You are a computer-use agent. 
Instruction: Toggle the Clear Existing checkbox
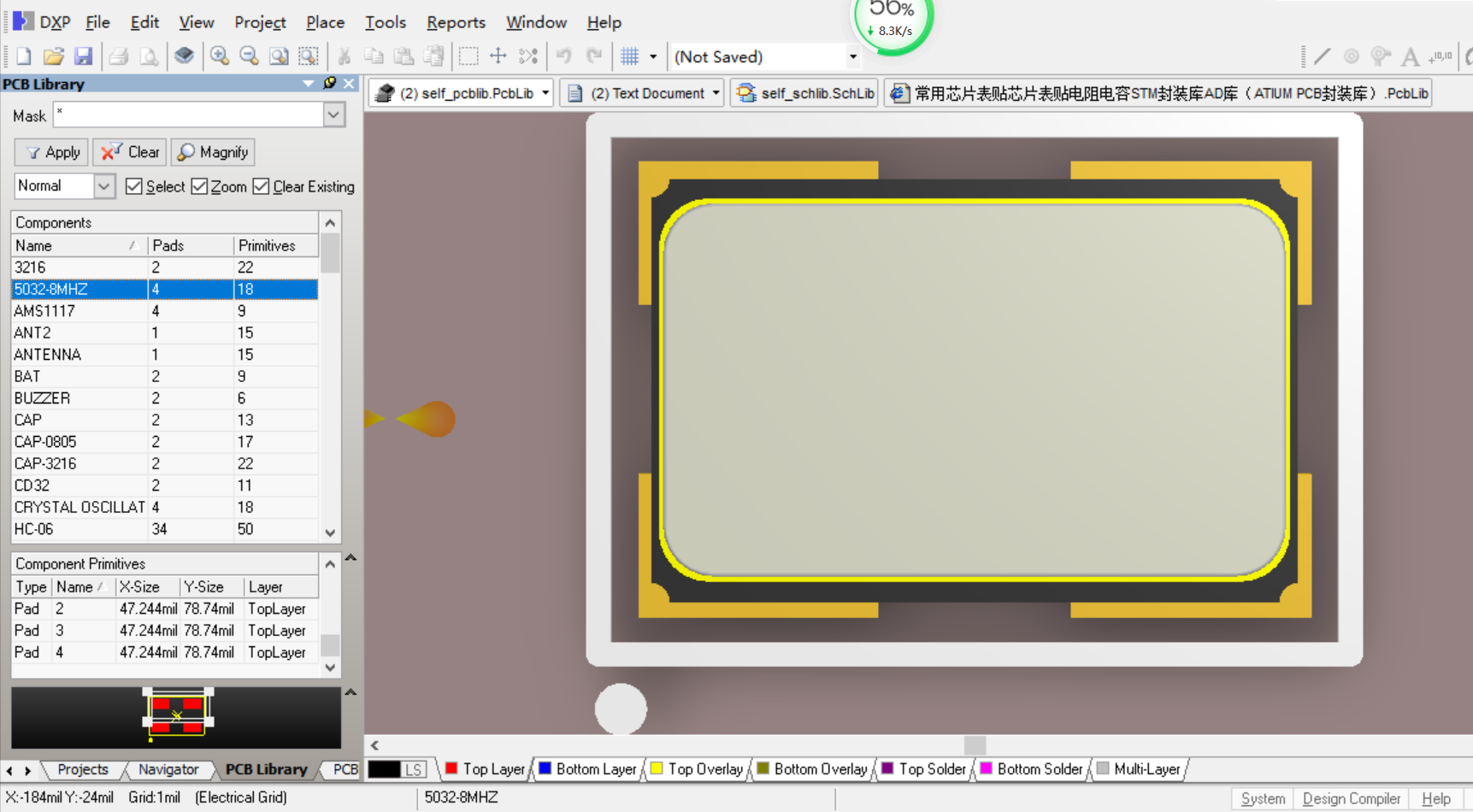261,186
